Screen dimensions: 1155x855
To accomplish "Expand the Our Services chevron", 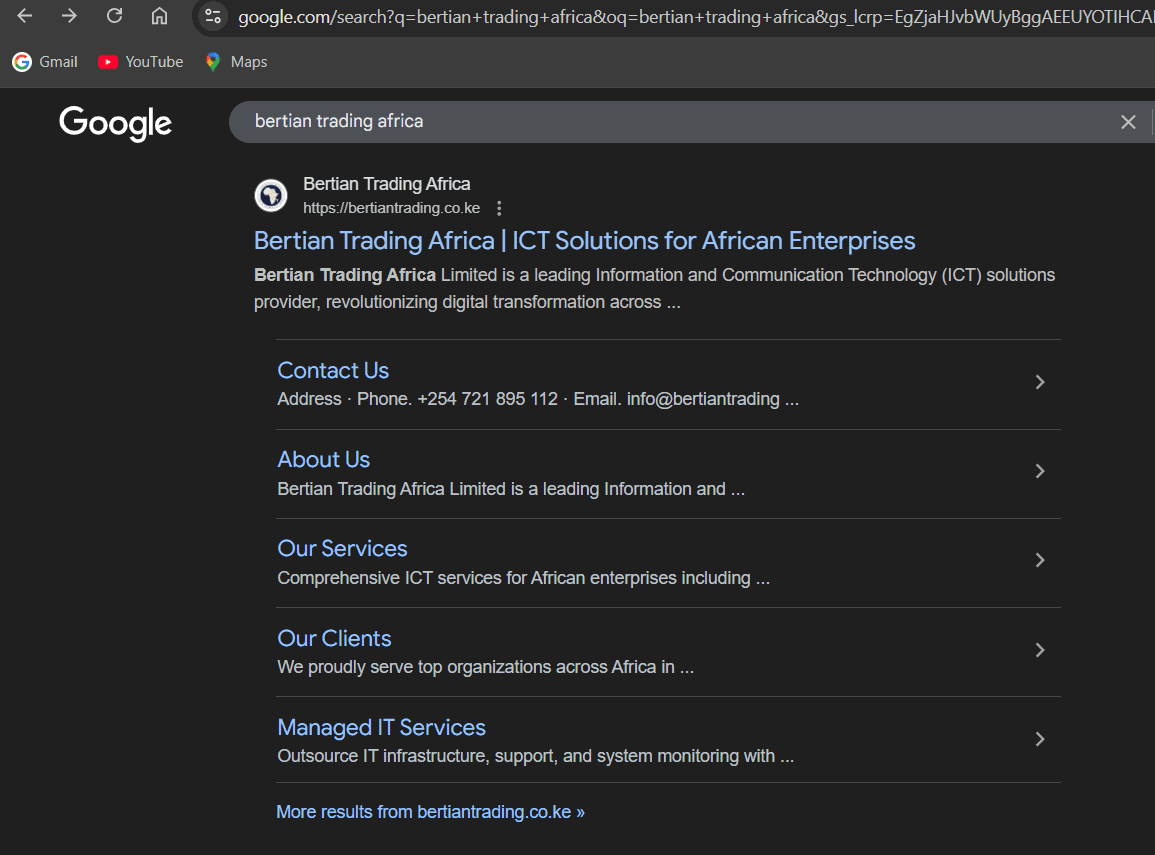I will point(1040,560).
